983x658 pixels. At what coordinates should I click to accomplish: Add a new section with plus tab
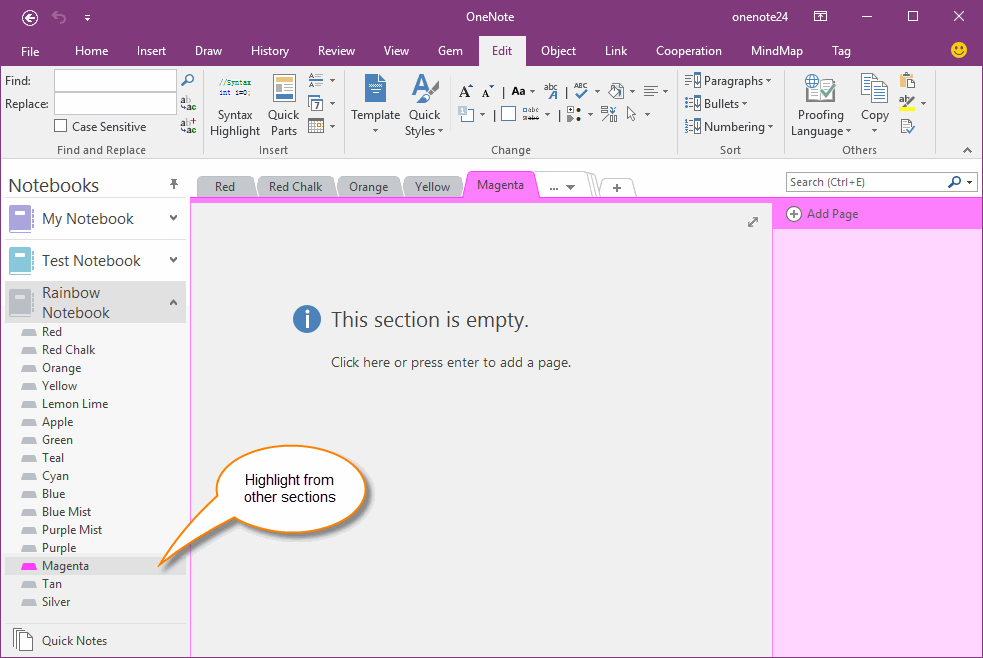click(x=617, y=187)
